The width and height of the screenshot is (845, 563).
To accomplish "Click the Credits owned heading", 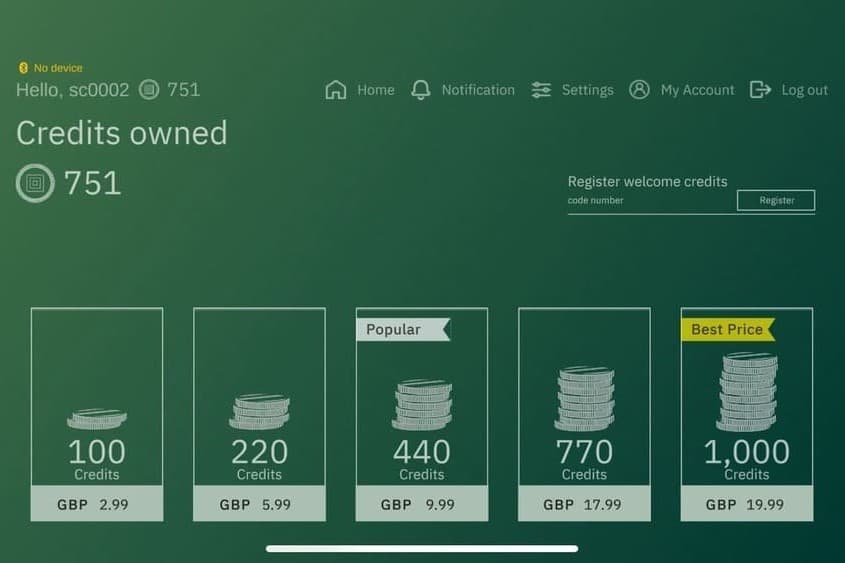I will 122,133.
